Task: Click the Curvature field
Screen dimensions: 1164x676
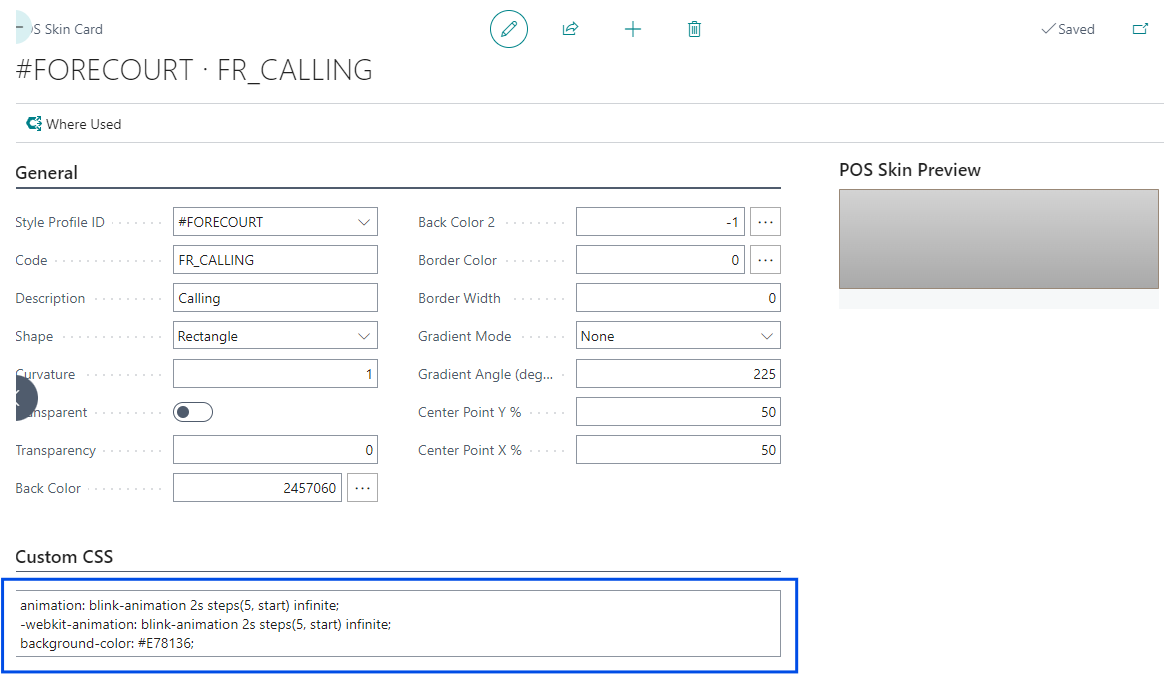Action: pos(275,373)
